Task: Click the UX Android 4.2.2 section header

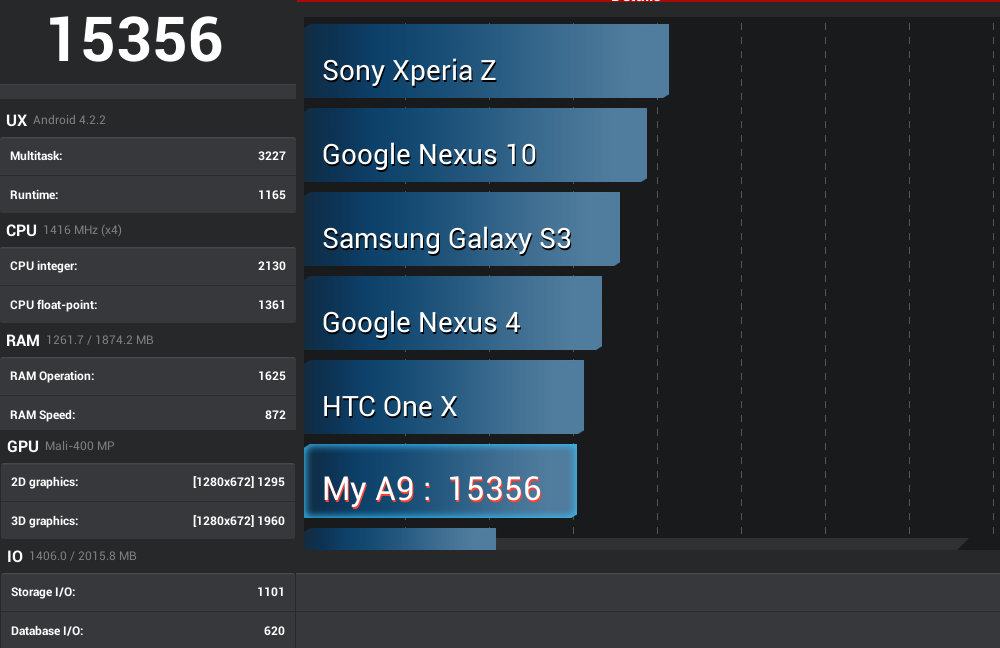Action: point(56,120)
